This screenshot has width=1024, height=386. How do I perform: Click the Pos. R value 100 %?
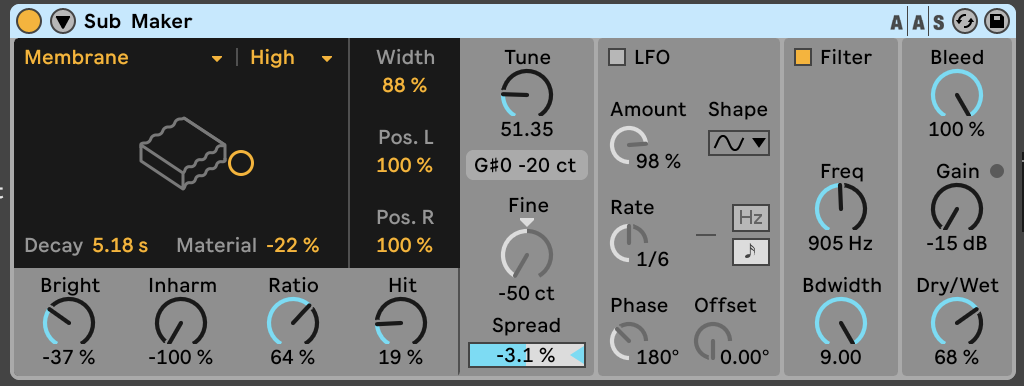click(x=405, y=246)
